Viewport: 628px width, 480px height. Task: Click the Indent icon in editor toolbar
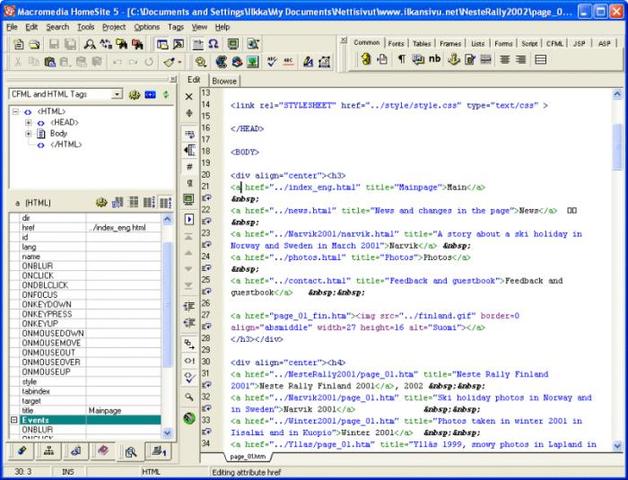tap(189, 307)
